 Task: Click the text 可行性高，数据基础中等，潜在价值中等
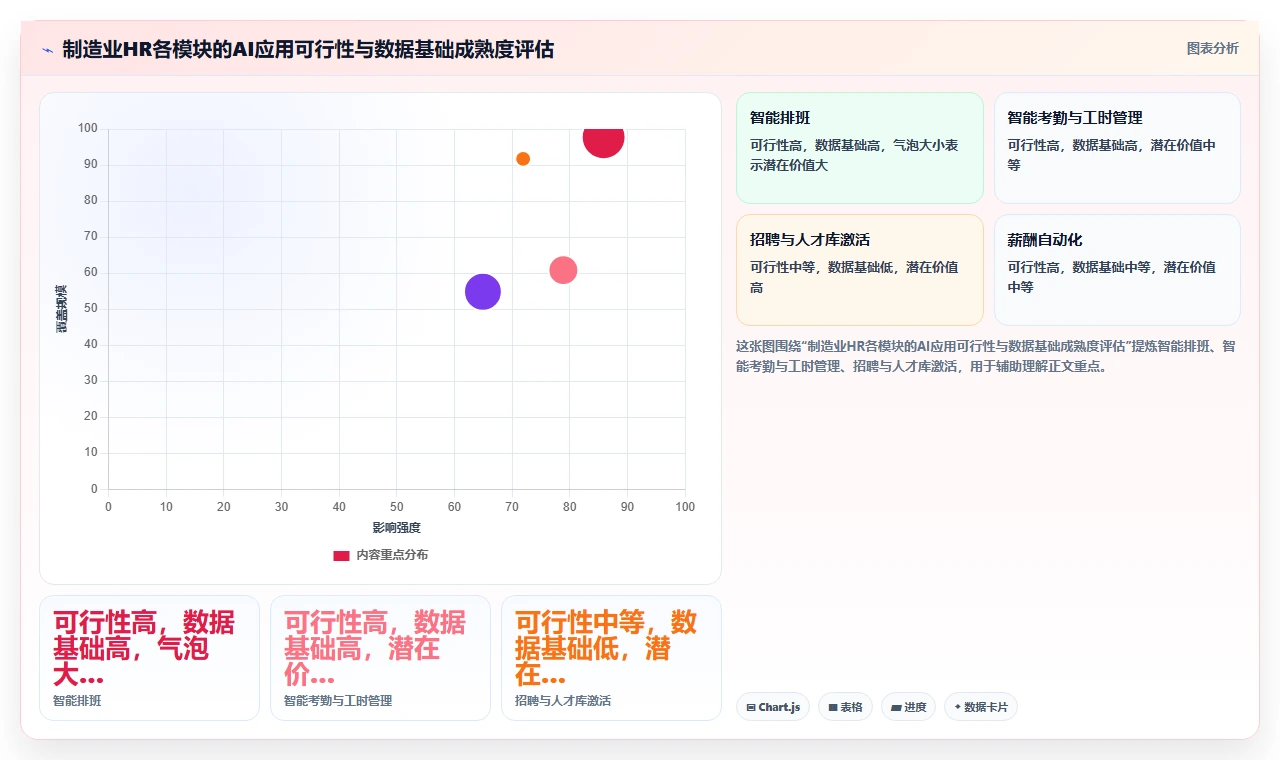(x=1111, y=277)
